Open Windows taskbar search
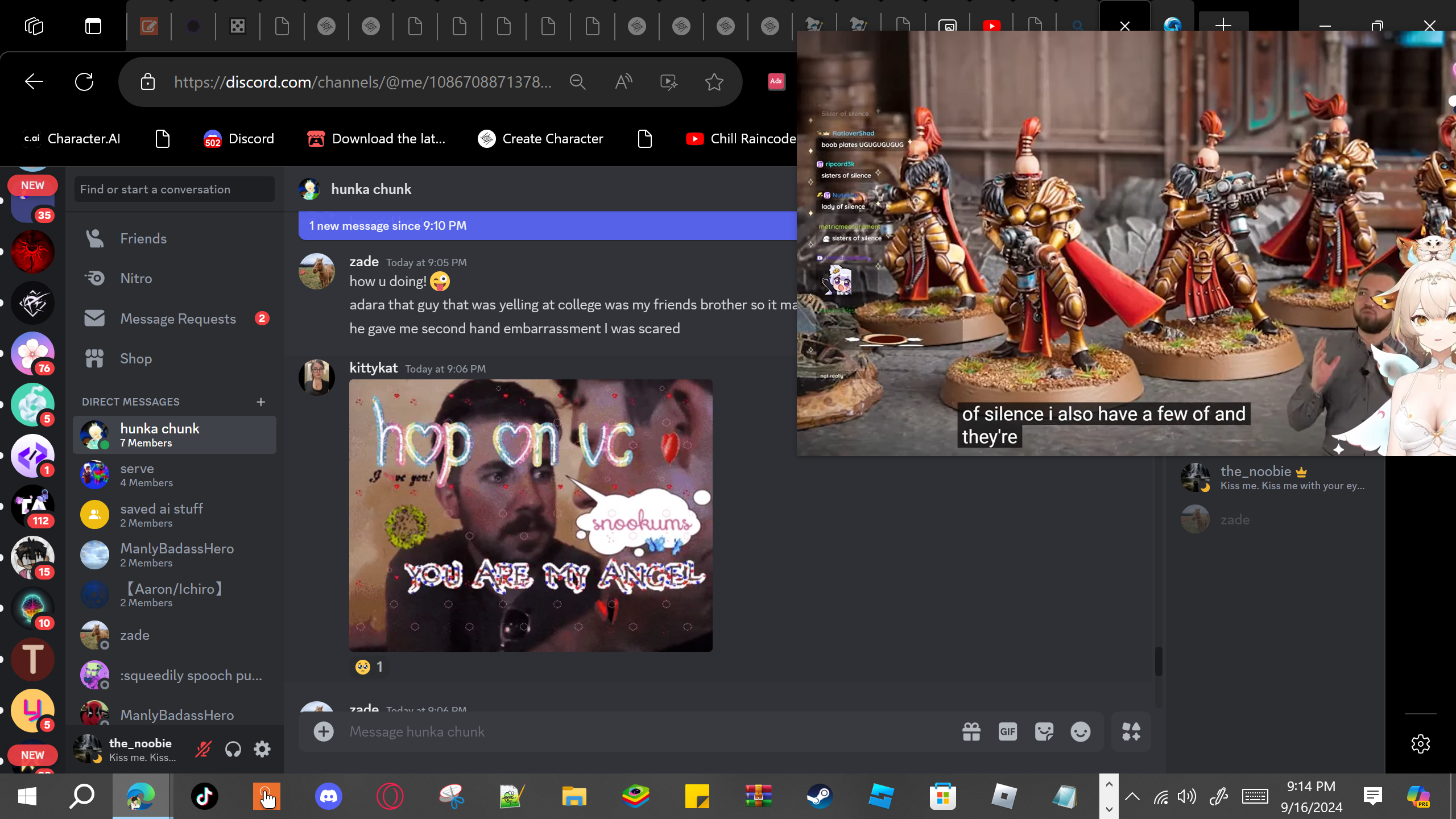 click(x=82, y=796)
